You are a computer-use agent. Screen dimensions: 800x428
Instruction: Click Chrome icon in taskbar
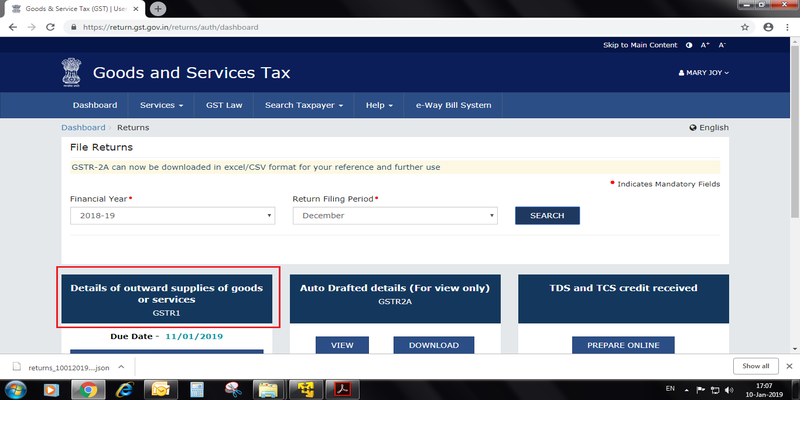(88, 390)
